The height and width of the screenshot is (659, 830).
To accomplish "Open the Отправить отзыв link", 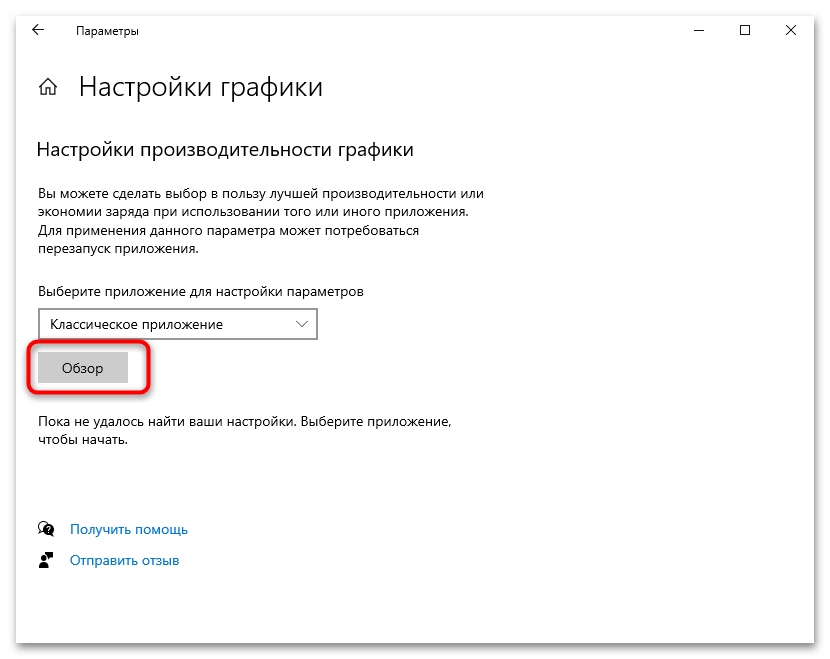I will 124,560.
